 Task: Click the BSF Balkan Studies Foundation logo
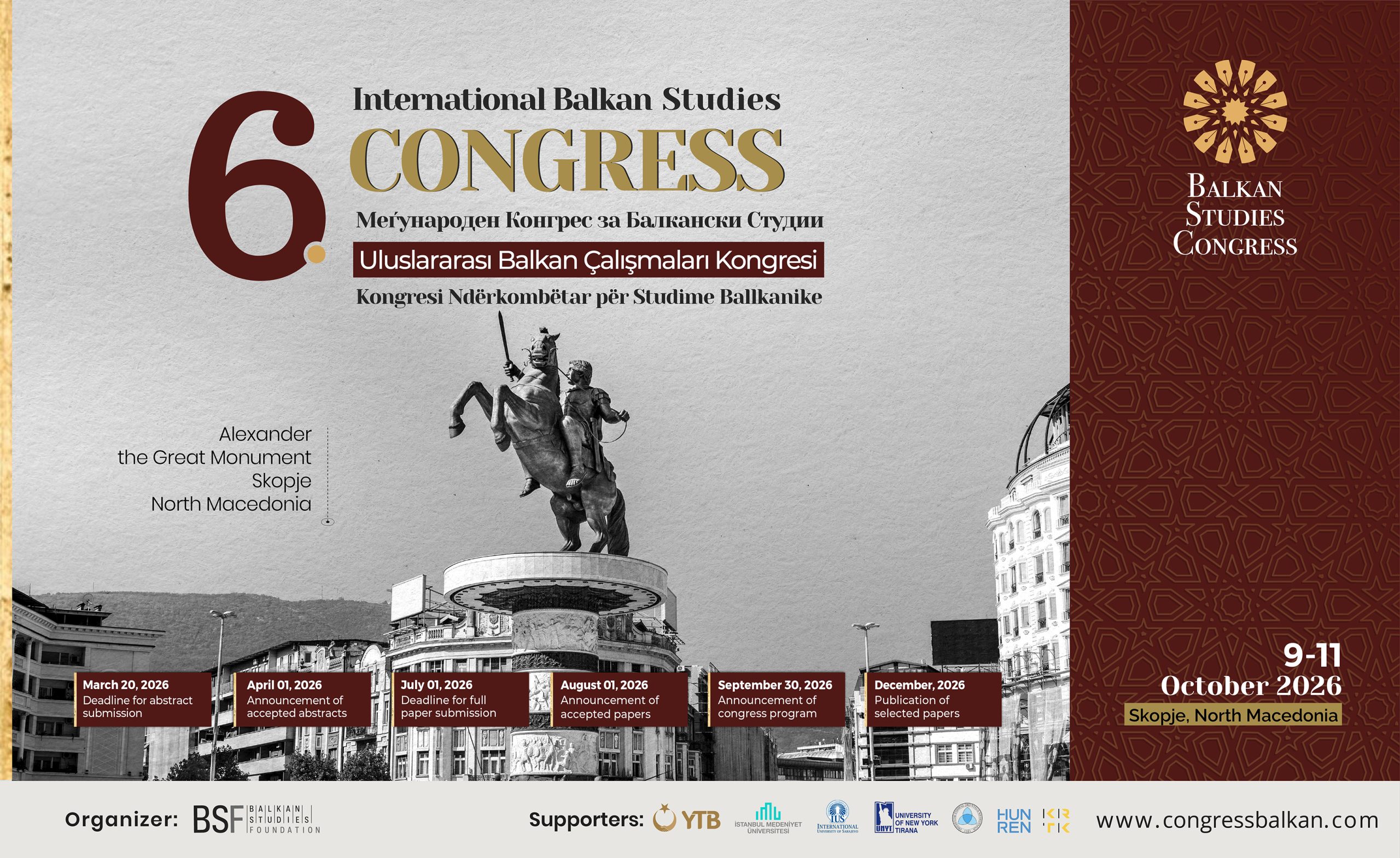(256, 819)
